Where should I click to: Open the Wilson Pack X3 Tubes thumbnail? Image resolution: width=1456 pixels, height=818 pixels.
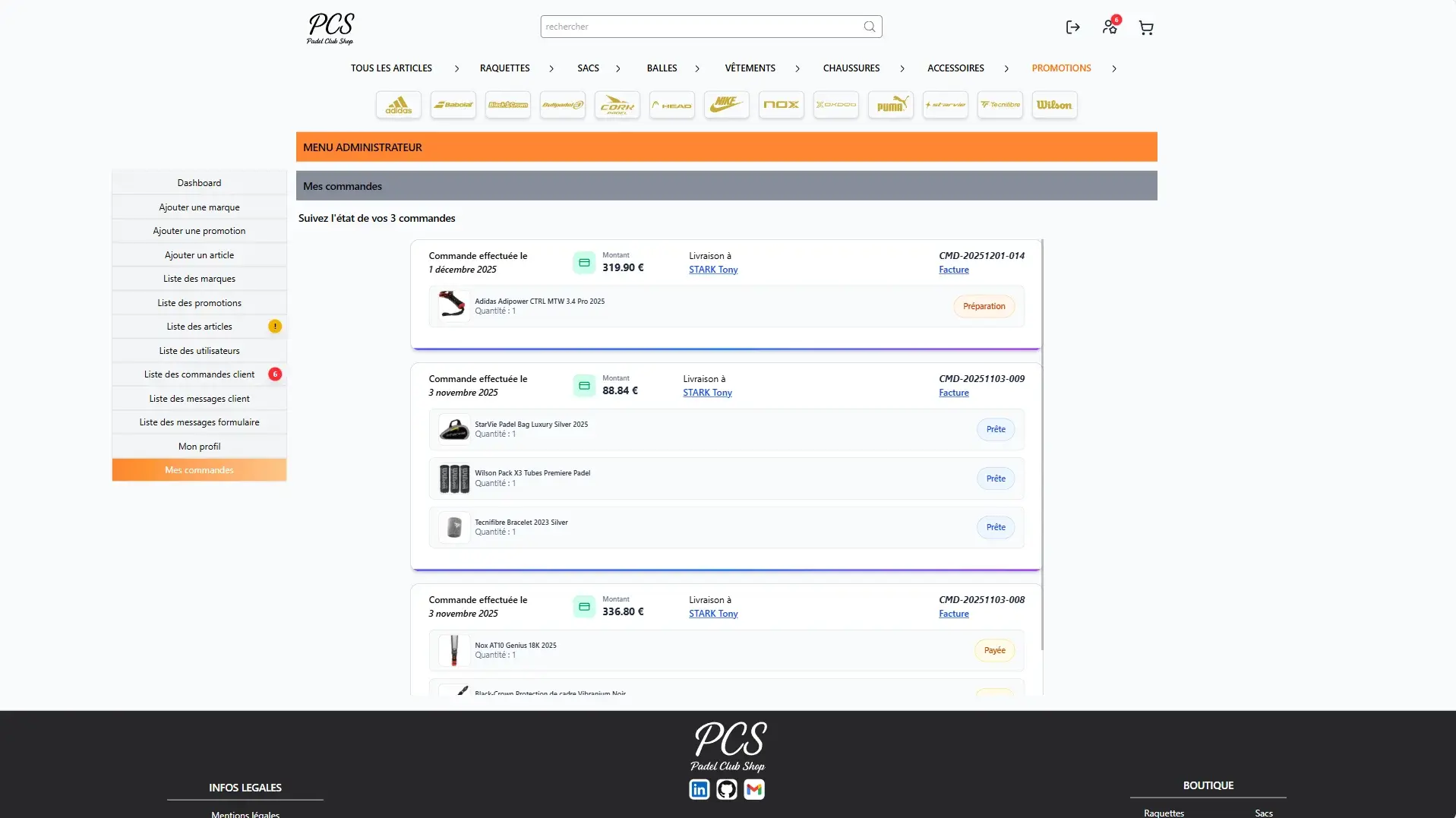[454, 478]
